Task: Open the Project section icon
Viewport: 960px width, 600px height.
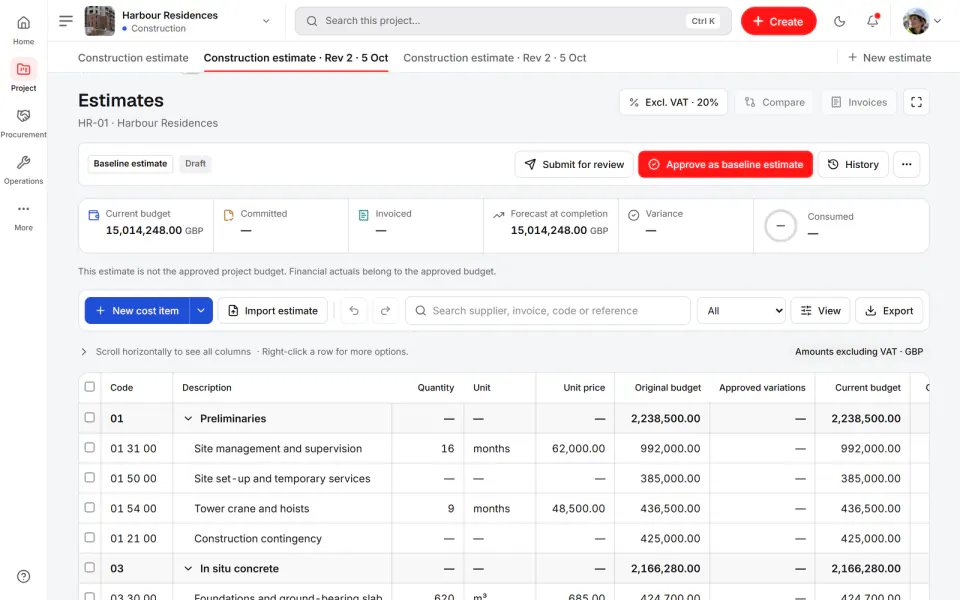Action: tap(23, 69)
